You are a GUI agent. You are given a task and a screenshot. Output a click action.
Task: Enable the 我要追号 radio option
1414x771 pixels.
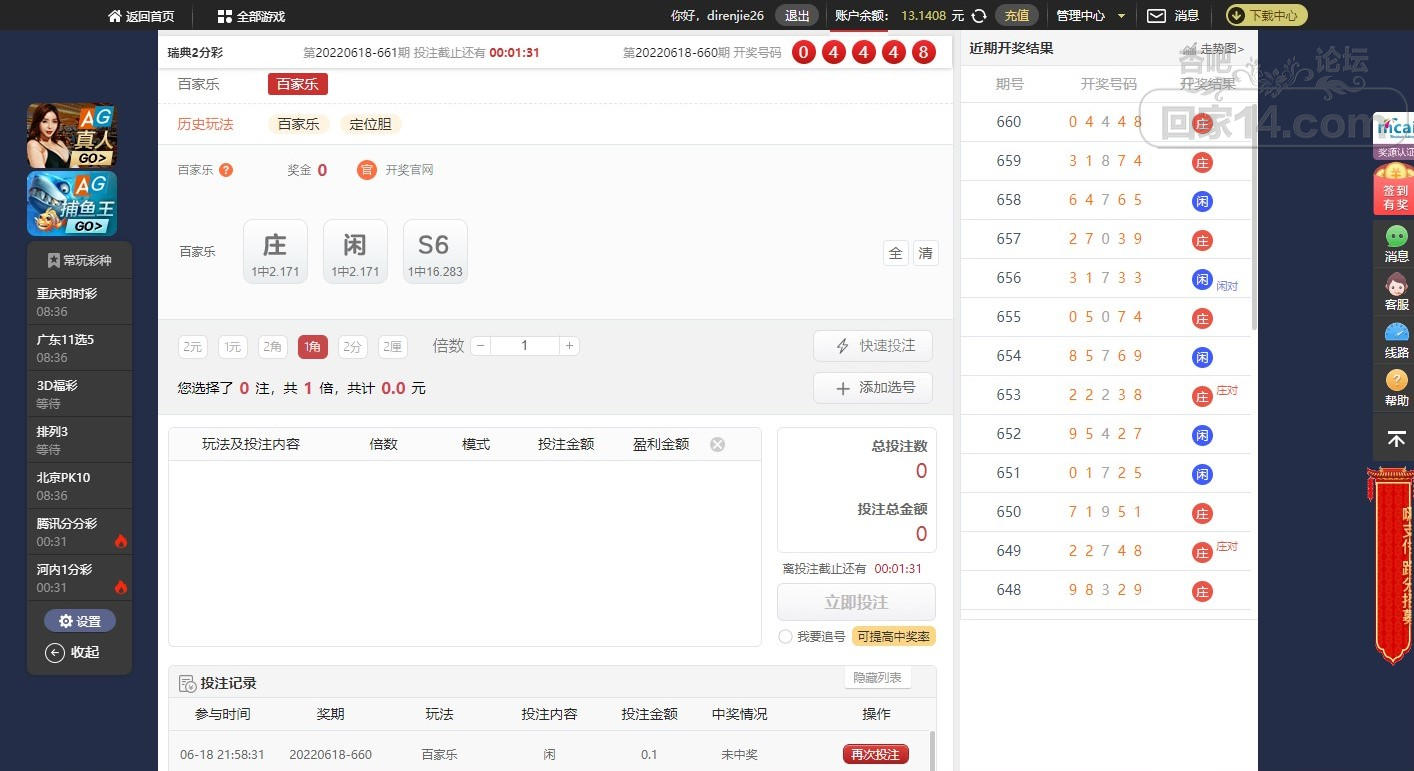click(785, 637)
